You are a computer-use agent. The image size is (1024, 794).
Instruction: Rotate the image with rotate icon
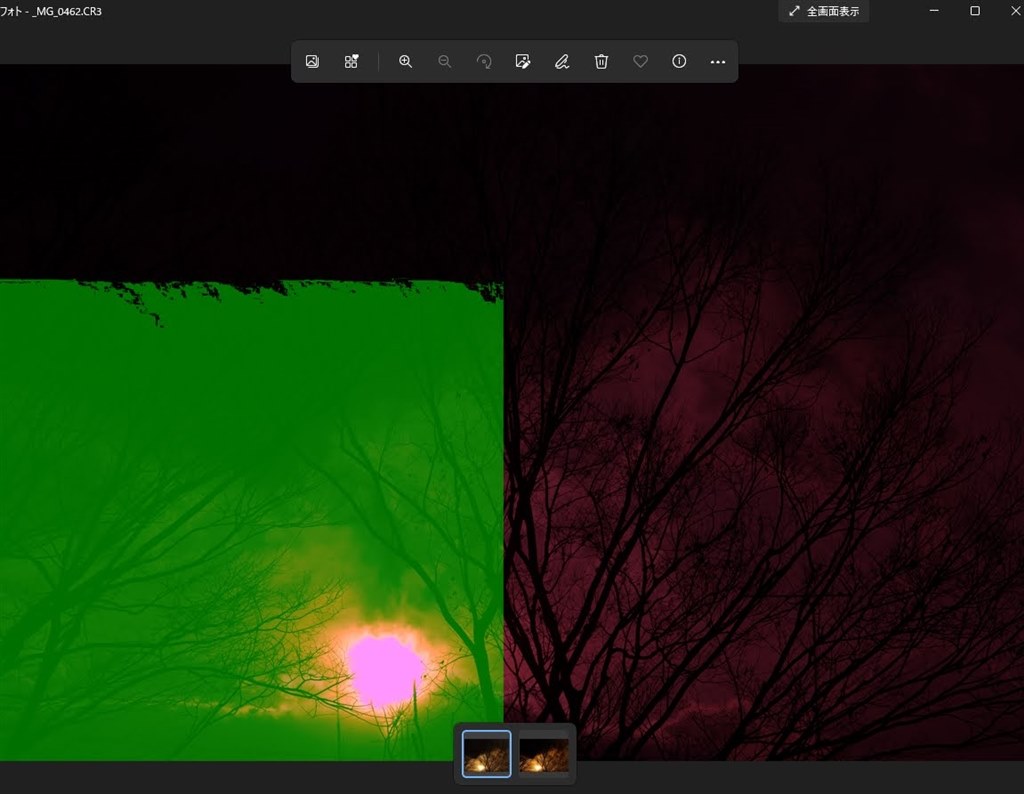(484, 62)
